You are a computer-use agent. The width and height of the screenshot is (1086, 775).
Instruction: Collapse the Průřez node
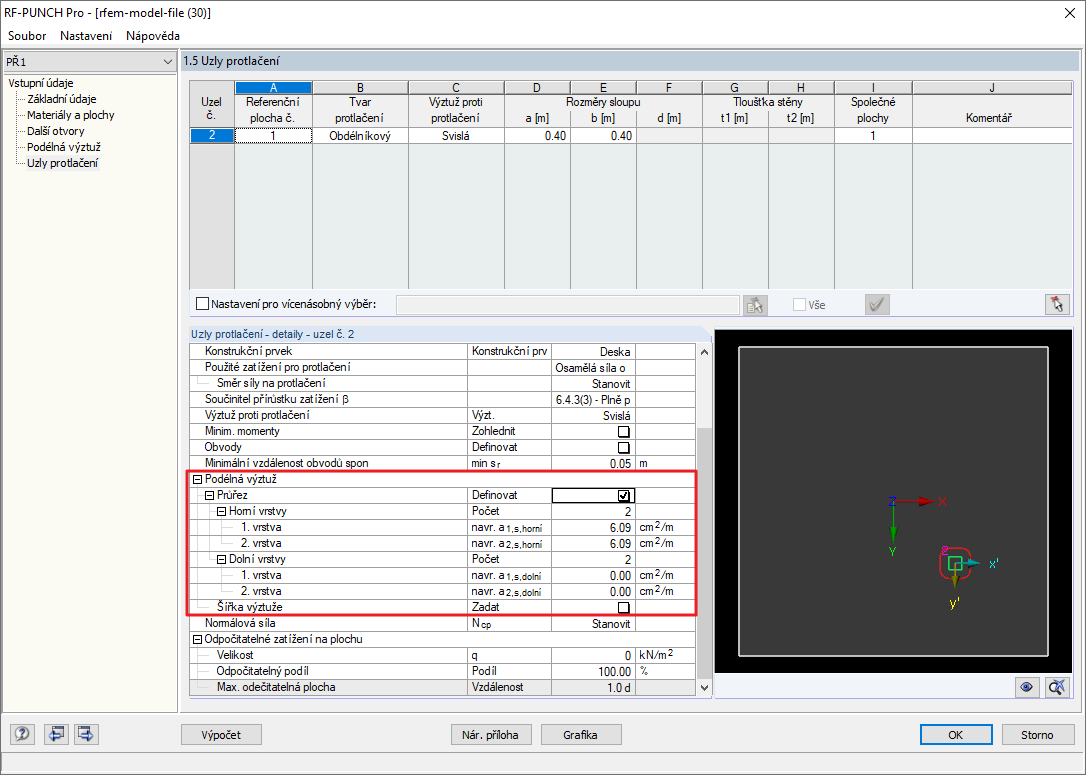pyautogui.click(x=209, y=495)
